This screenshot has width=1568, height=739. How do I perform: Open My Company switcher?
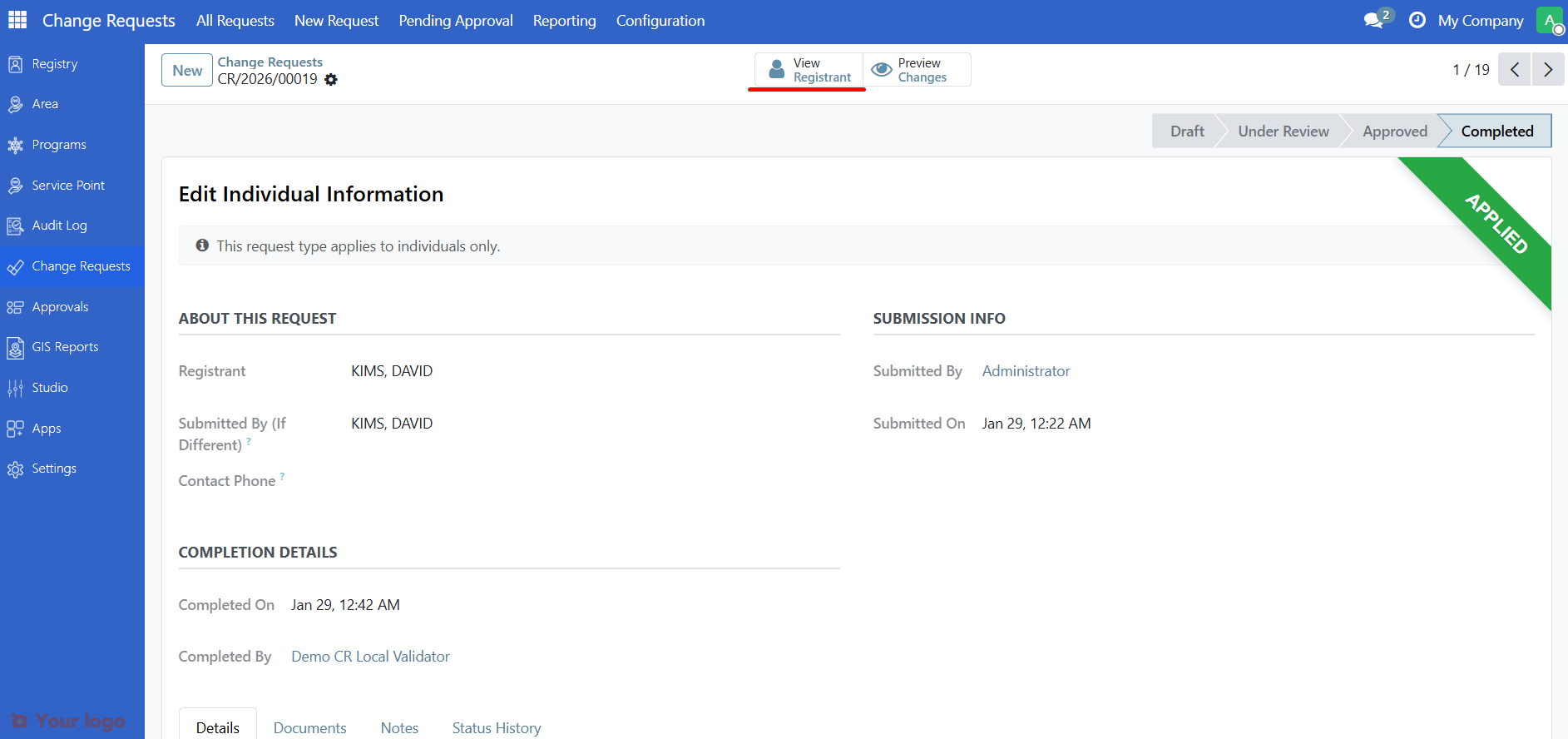(1480, 21)
